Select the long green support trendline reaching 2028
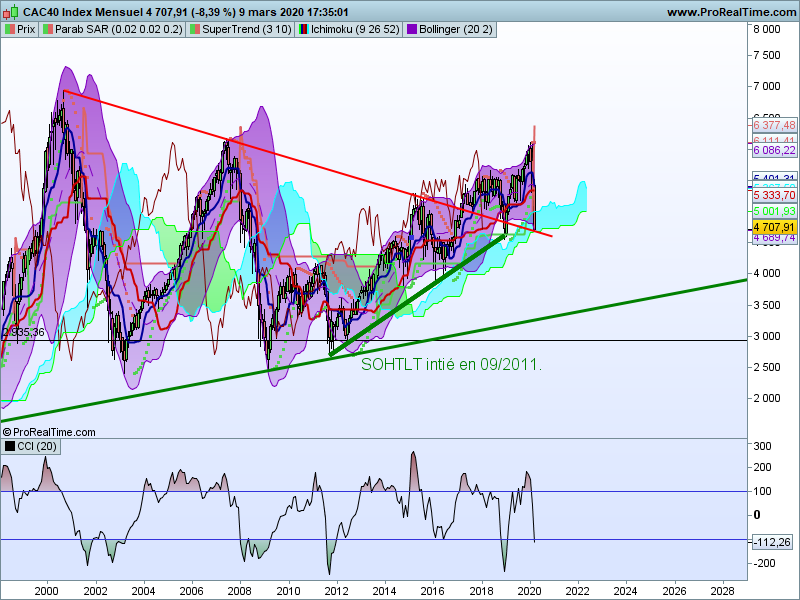Image resolution: width=800 pixels, height=600 pixels. [374, 351]
